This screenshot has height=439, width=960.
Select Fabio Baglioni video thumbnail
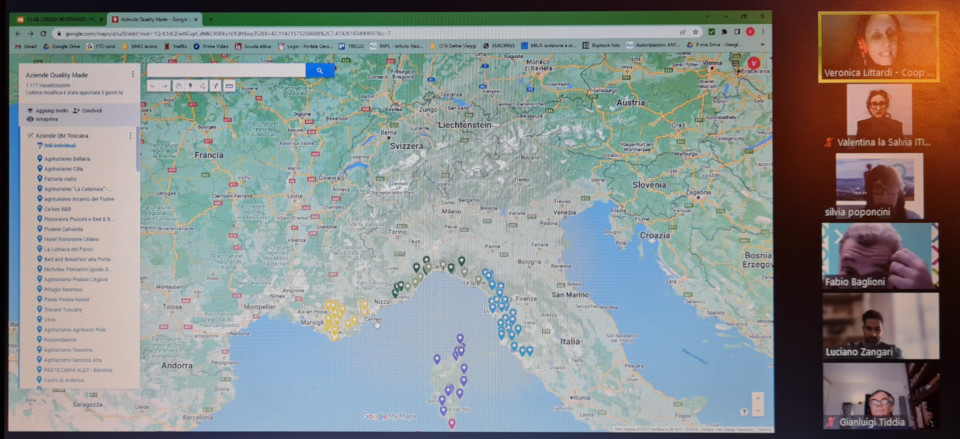[880, 256]
